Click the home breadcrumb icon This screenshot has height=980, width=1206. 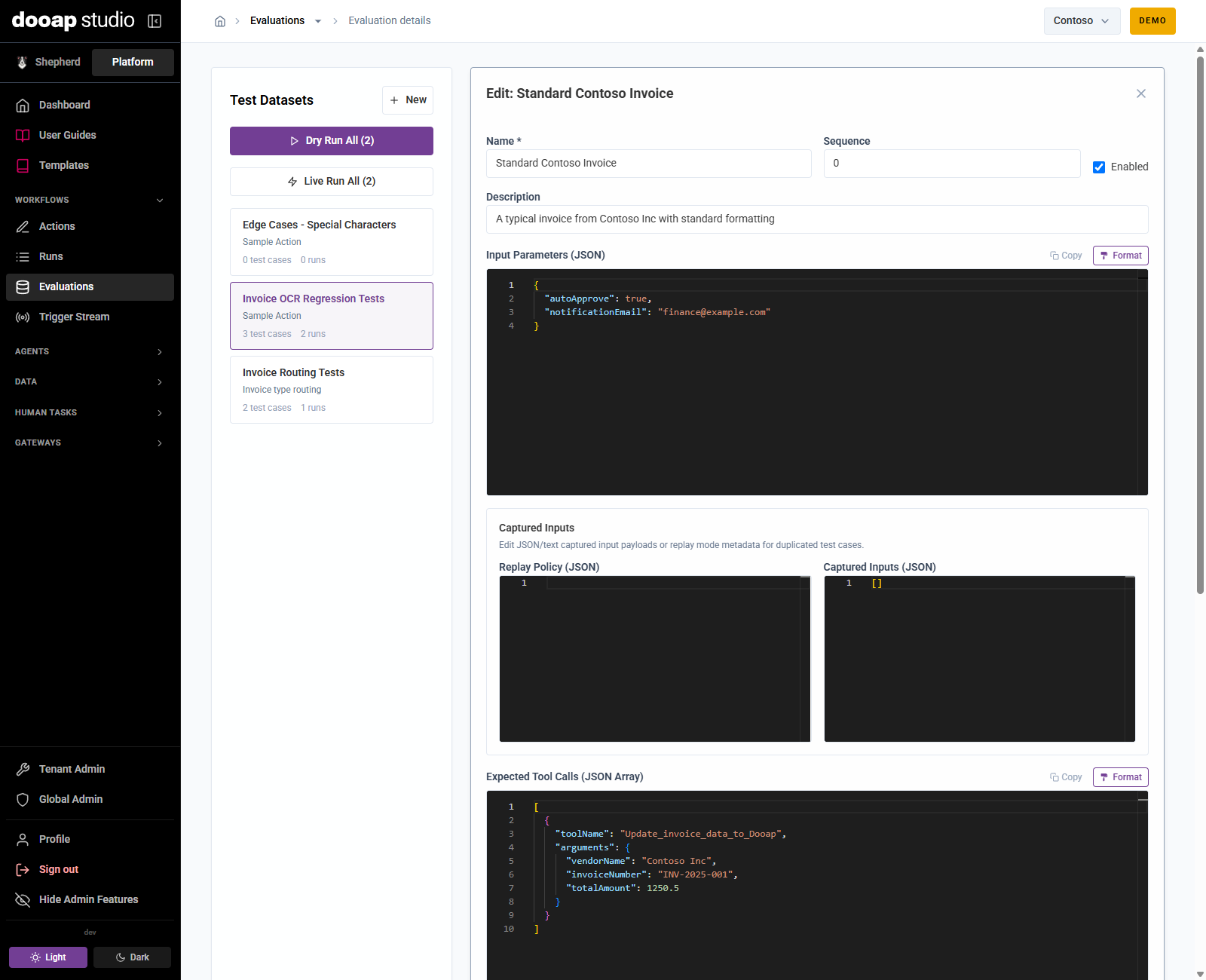tap(220, 21)
